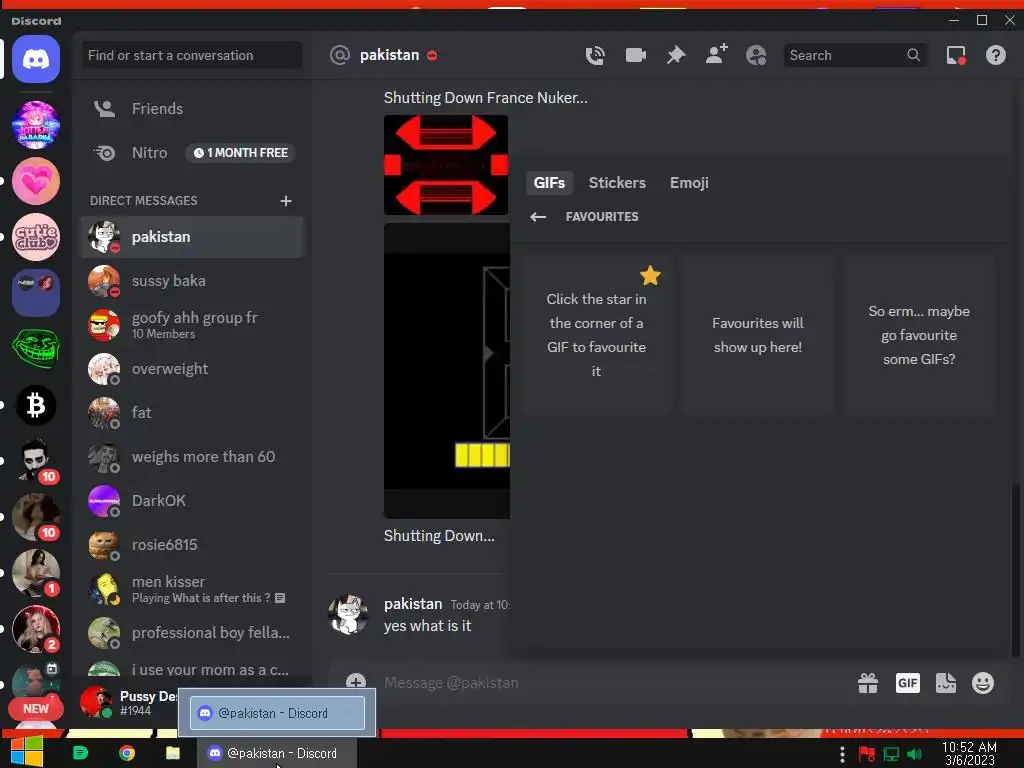Open the inbox icon
This screenshot has height=768, width=1024.
956,56
